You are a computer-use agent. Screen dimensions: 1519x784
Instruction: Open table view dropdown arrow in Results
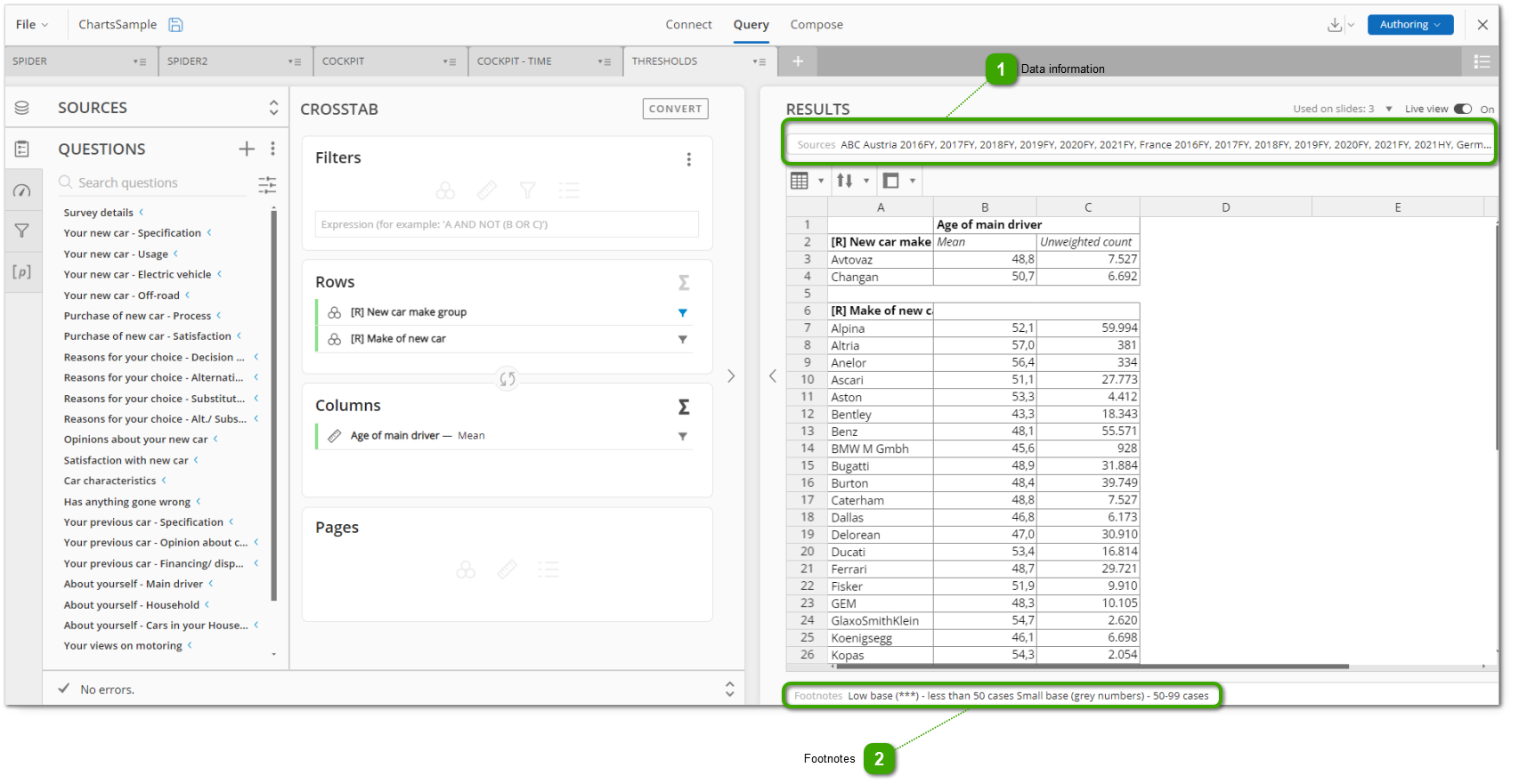[x=821, y=182]
